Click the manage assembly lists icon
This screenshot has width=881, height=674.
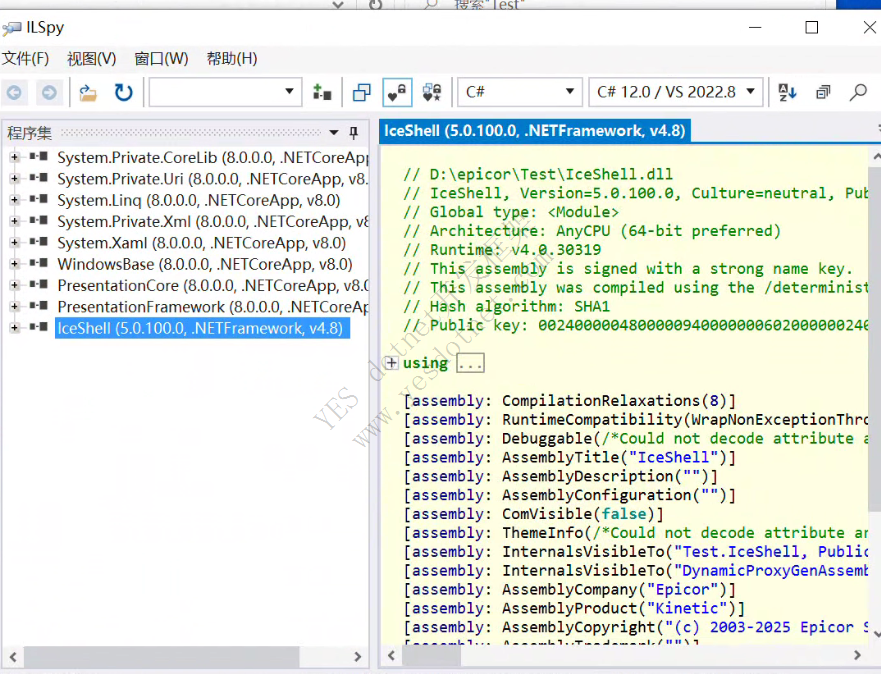(322, 93)
